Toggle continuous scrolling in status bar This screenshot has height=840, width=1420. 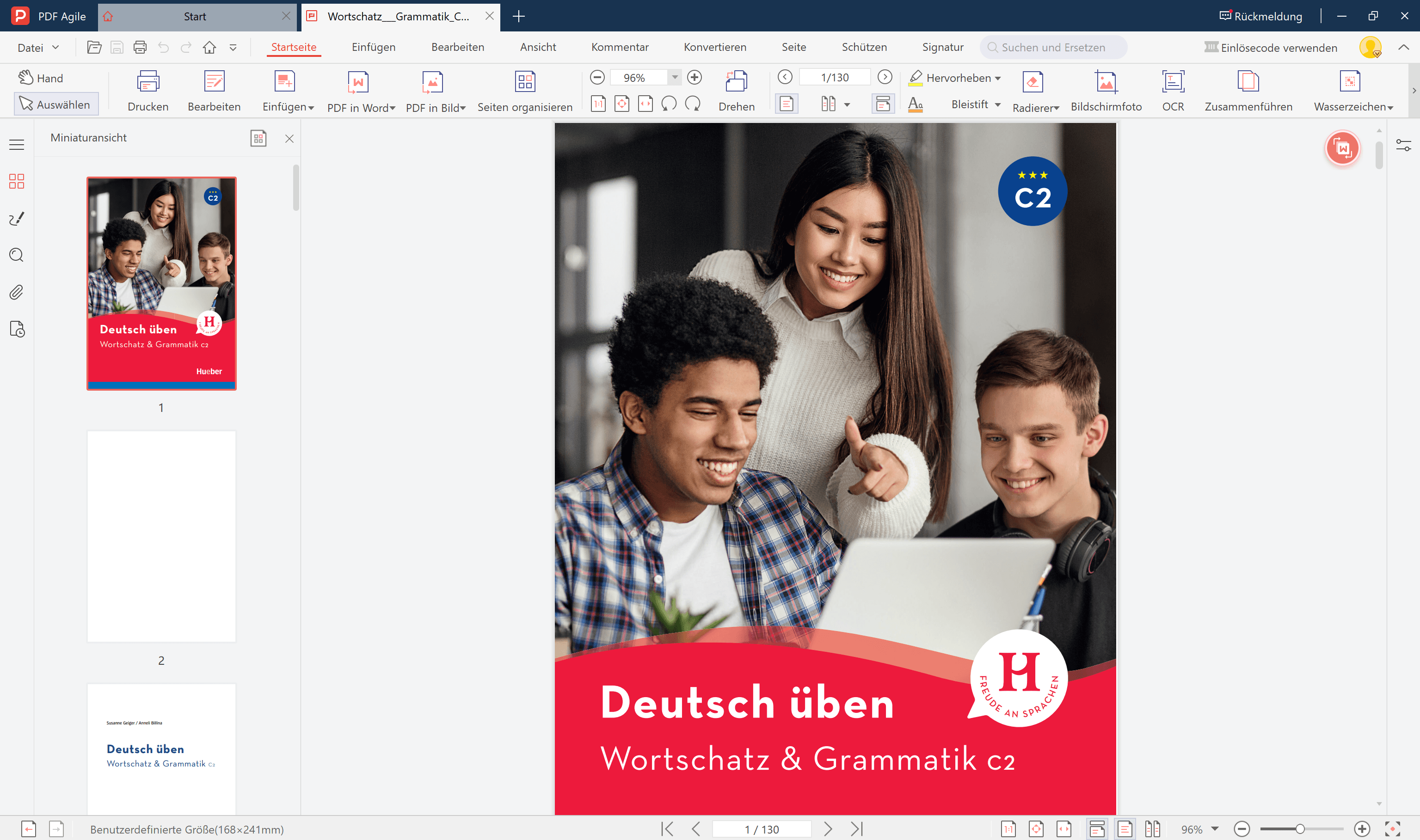[x=1097, y=829]
